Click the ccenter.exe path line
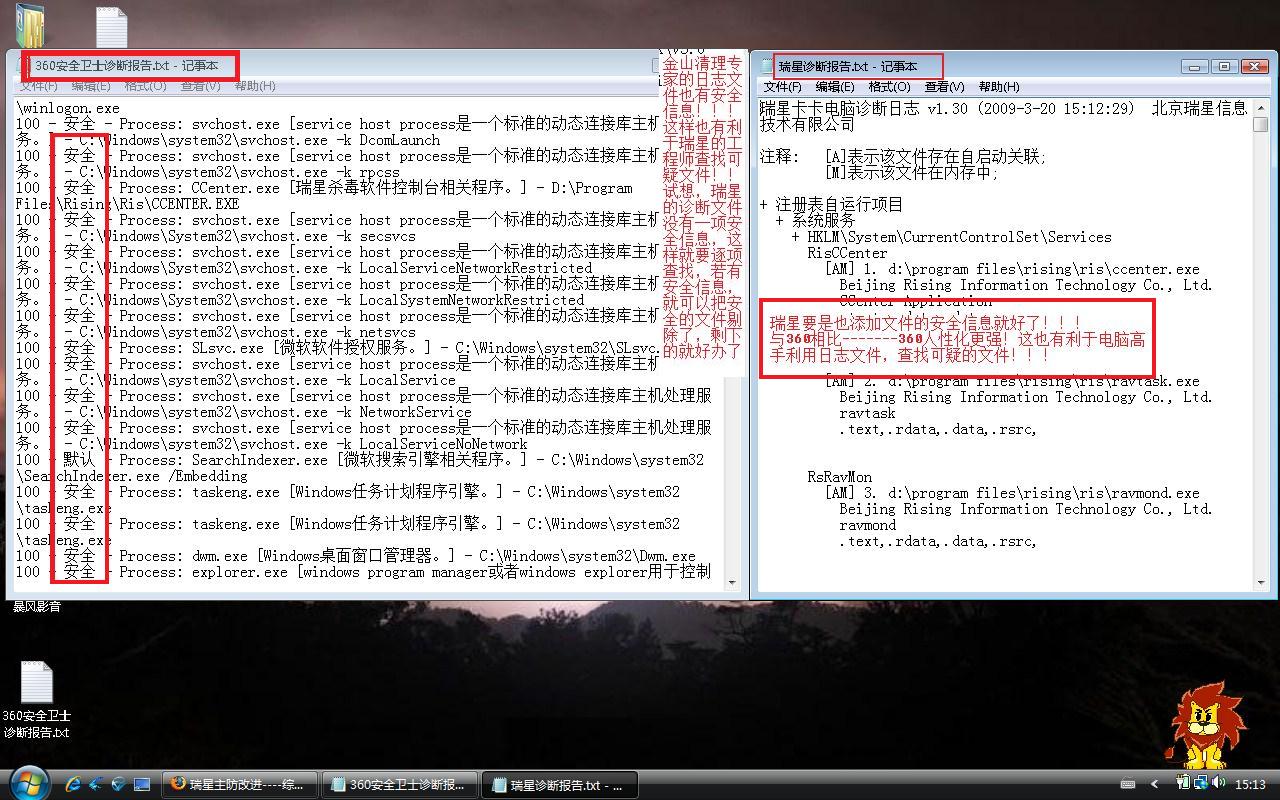Viewport: 1280px width, 800px height. tap(1012, 269)
